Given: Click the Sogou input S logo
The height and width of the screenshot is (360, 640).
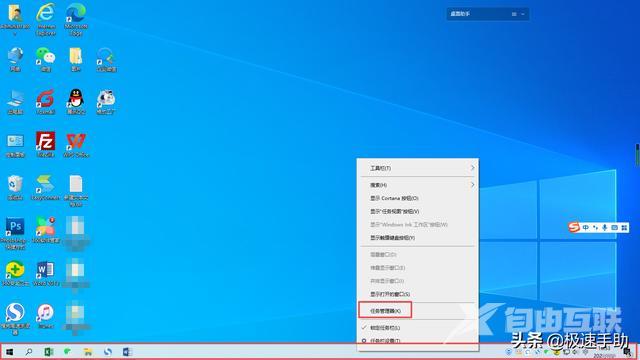Looking at the screenshot, I should pos(574,227).
